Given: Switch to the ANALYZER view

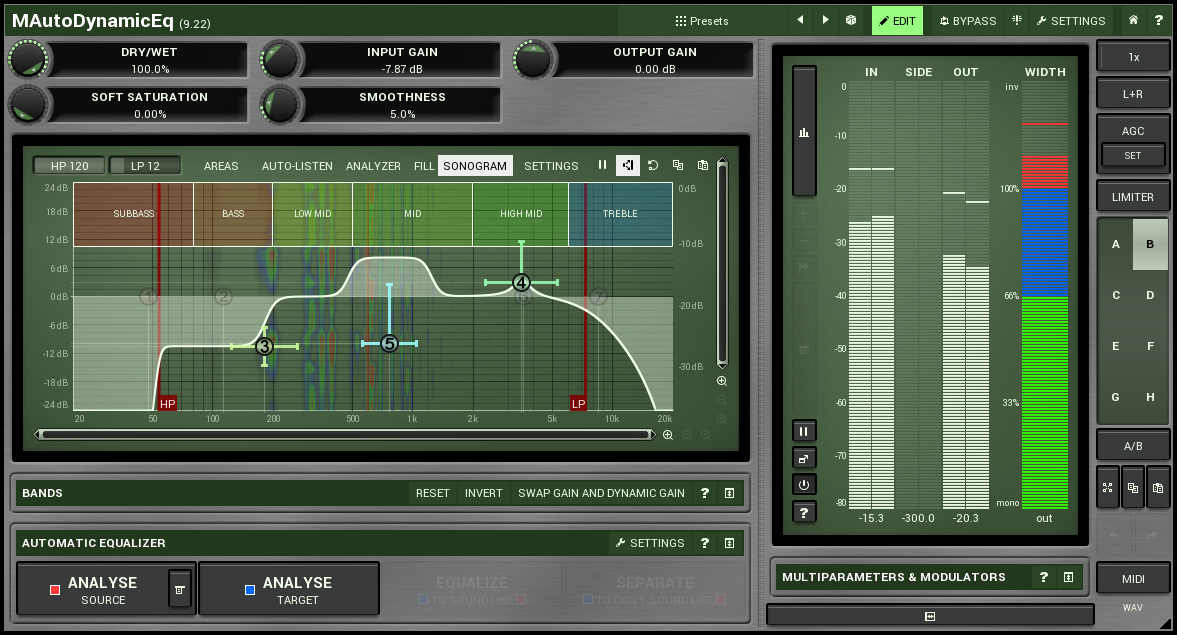Looking at the screenshot, I should click(x=373, y=166).
